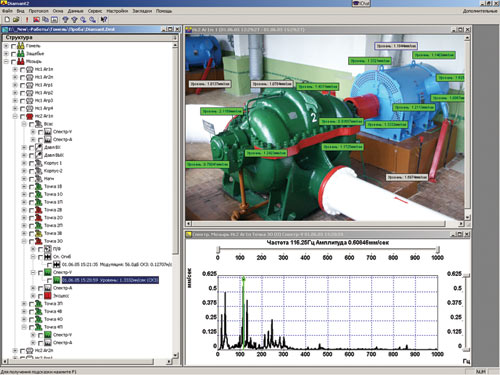500x375 pixels.
Task: Select the highlighted 01.06.05 Уровень measurement entry
Action: pos(110,280)
